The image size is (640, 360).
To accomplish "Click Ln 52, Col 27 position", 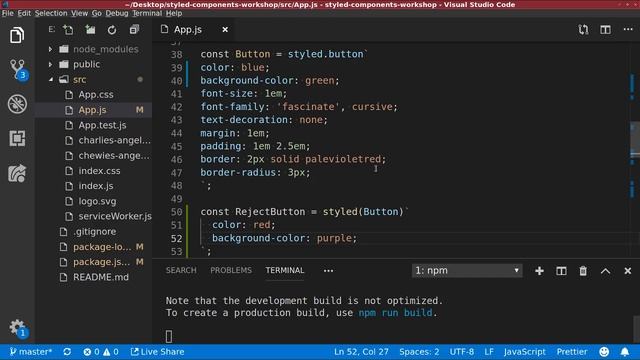I will point(361,351).
